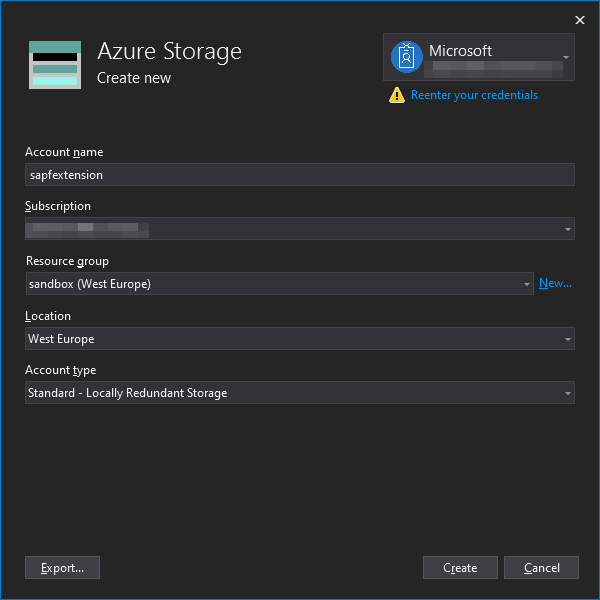Click the yellow warning triangle icon

tap(397, 95)
